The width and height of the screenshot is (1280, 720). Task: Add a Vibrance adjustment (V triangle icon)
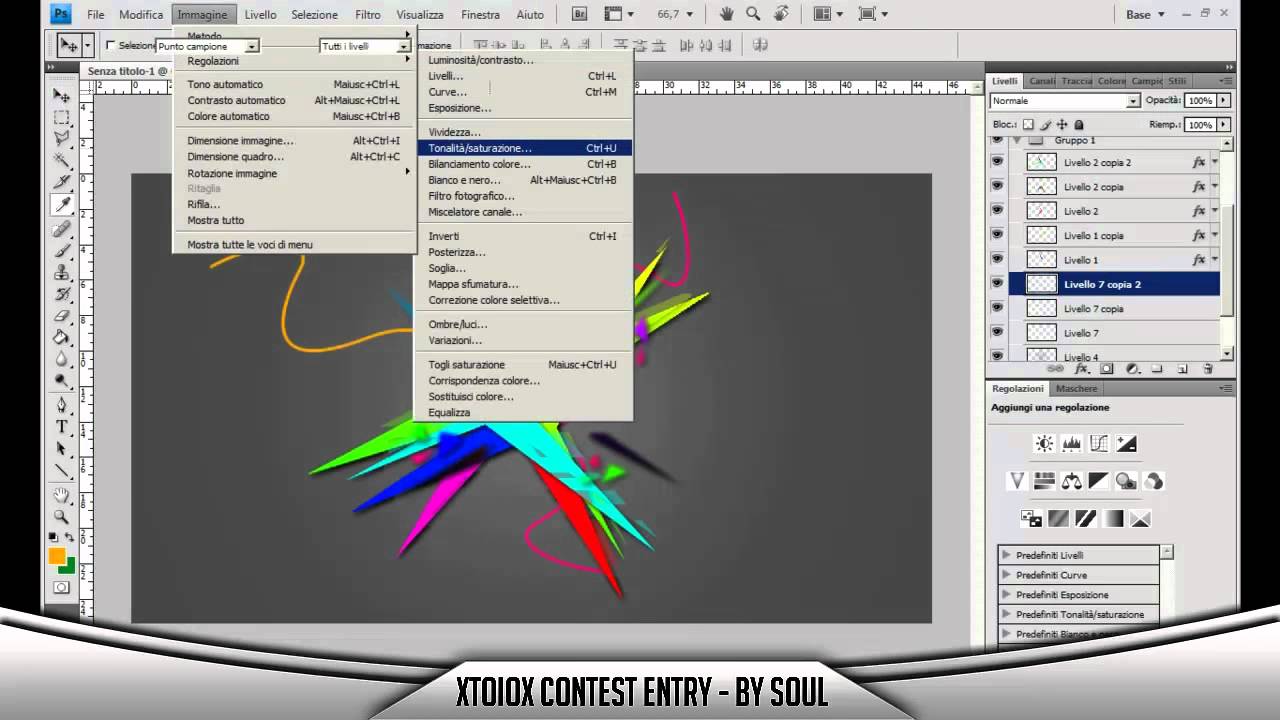point(1017,481)
